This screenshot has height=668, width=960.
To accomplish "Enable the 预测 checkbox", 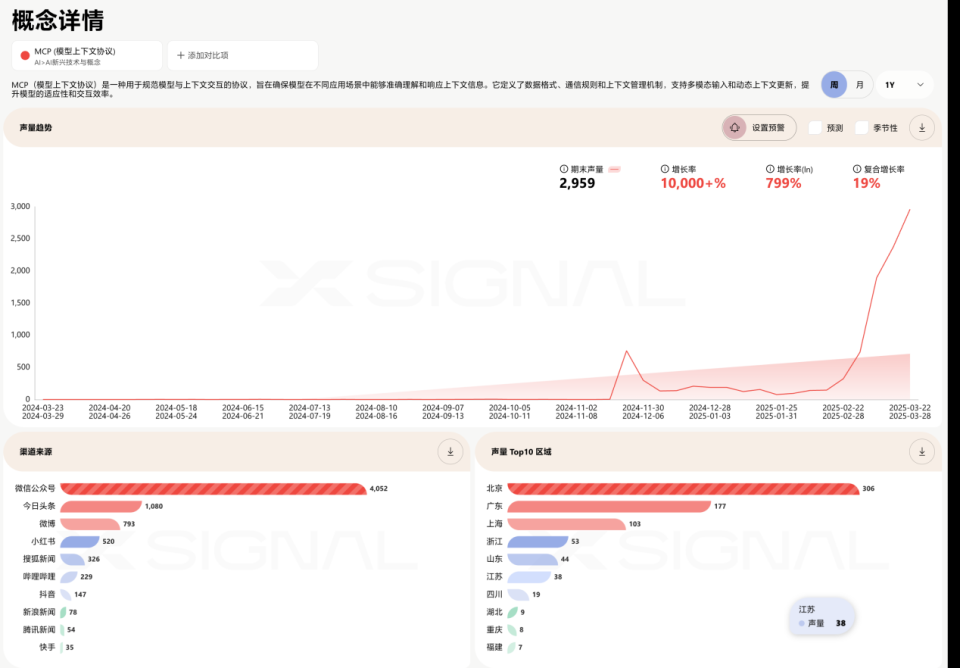I will tap(815, 128).
